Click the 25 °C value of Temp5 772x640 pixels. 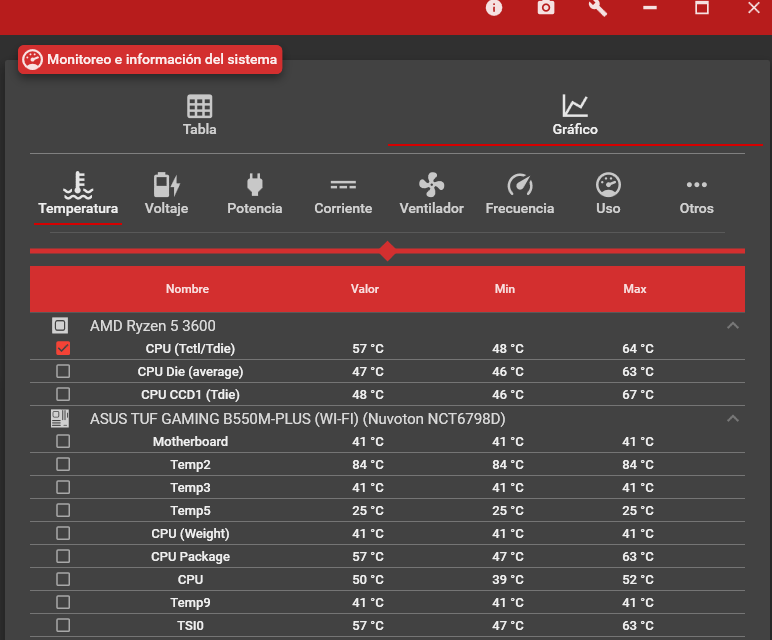pos(368,511)
